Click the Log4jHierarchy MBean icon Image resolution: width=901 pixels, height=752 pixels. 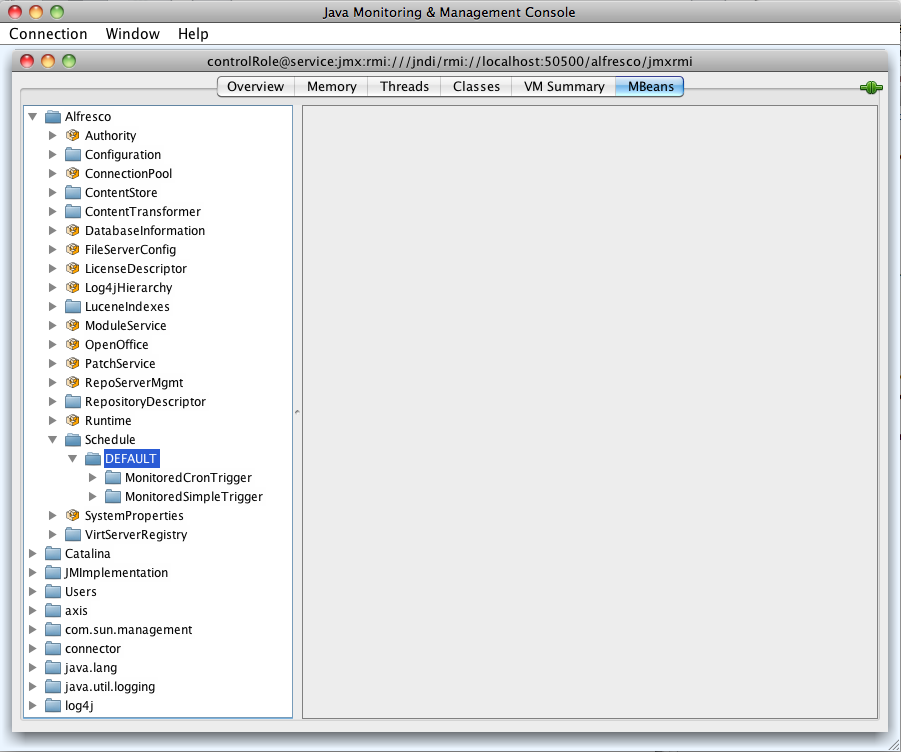(x=72, y=287)
